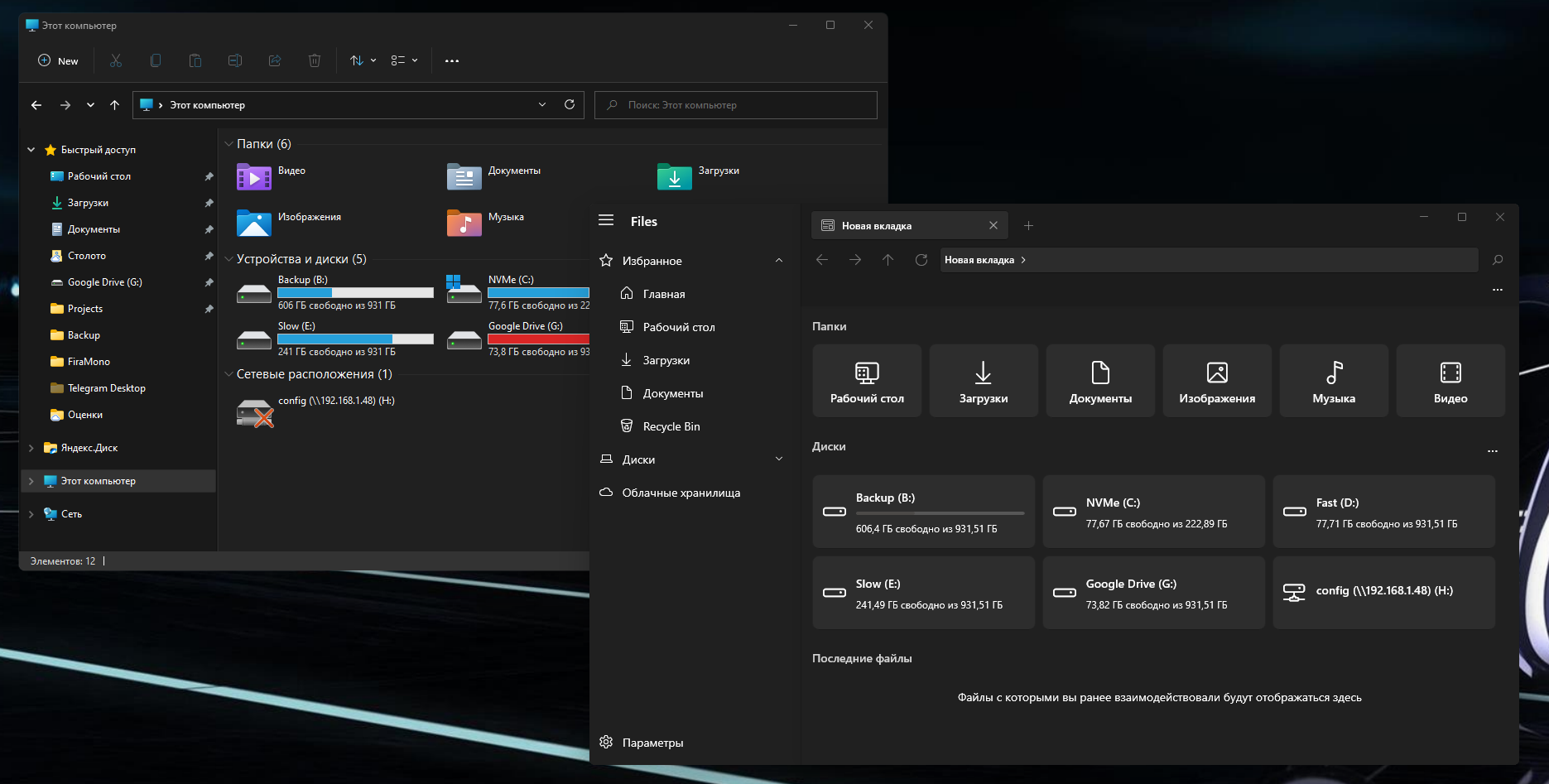Open the Backup (B:) drive card in Files
This screenshot has width=1549, height=784.
tap(923, 512)
